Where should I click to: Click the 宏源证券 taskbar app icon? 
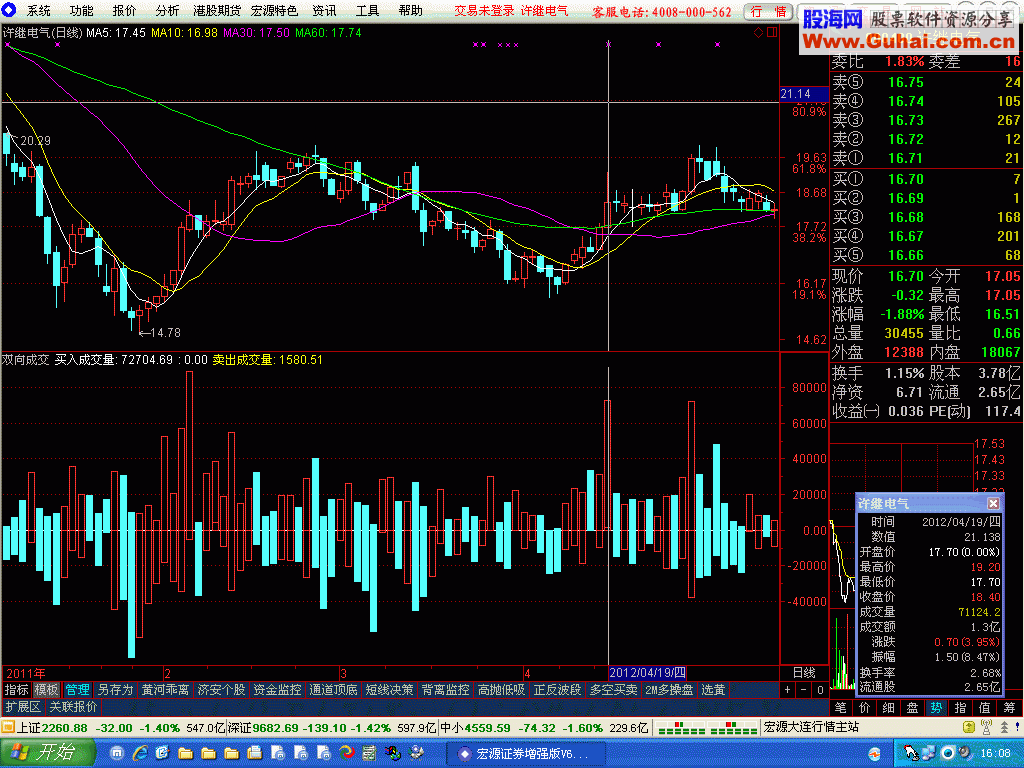coord(464,754)
